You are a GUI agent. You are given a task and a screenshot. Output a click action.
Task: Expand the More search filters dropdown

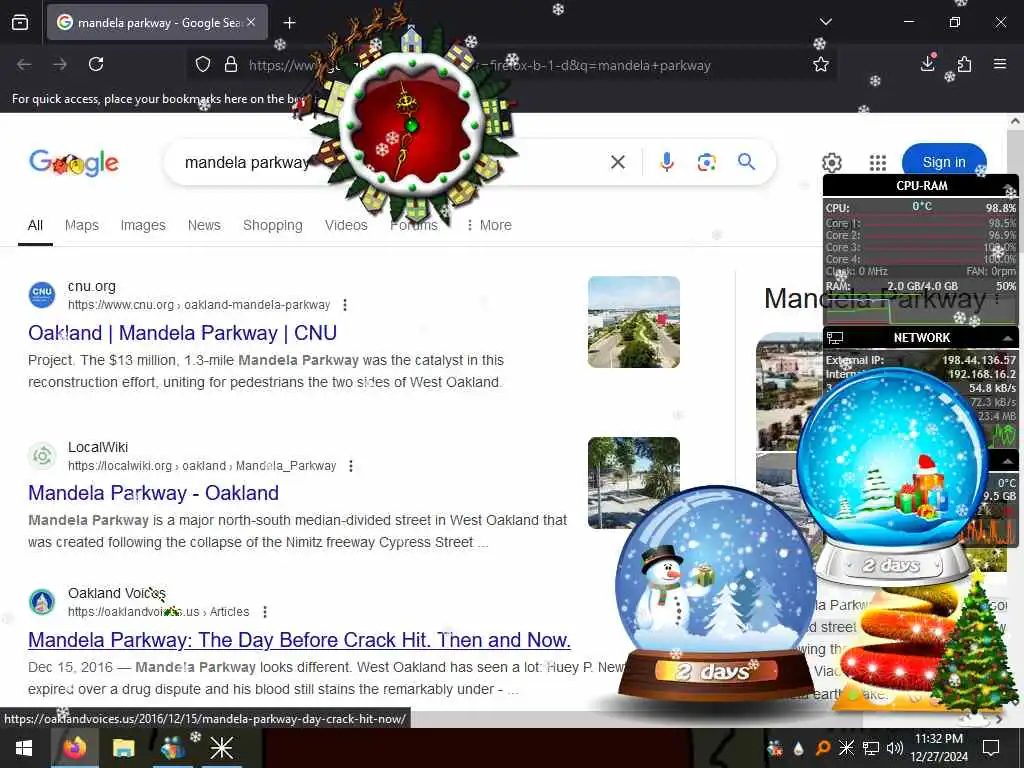click(489, 225)
